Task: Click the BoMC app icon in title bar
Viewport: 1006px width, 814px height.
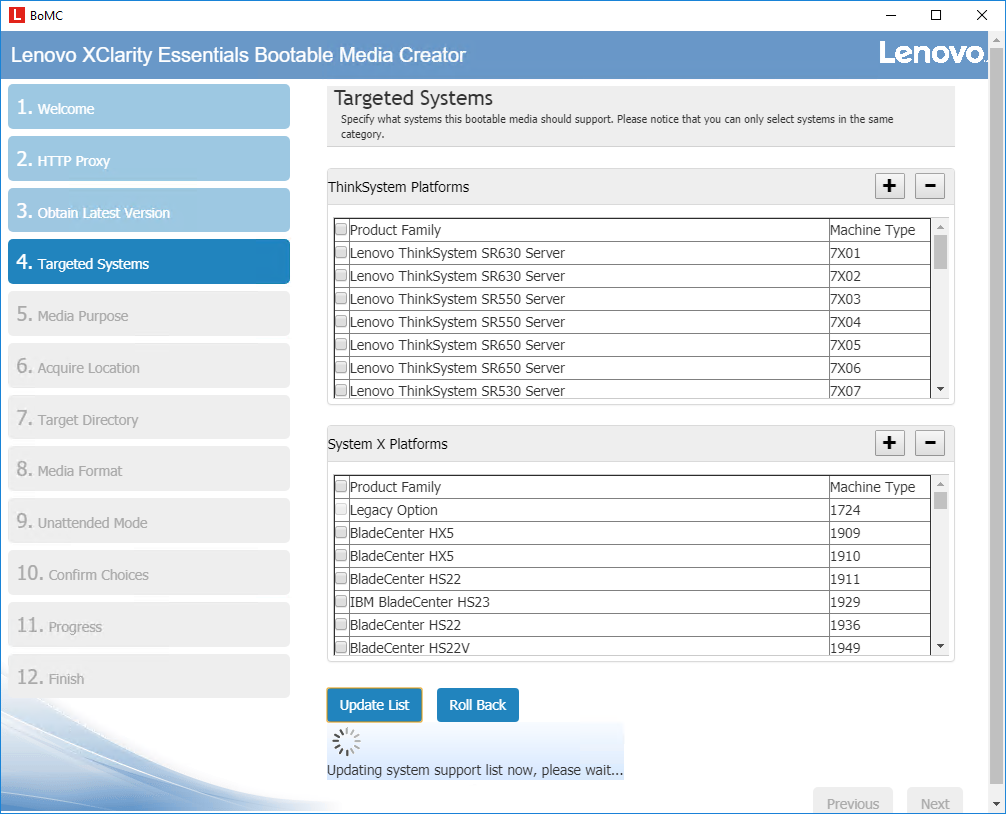Action: (x=17, y=15)
